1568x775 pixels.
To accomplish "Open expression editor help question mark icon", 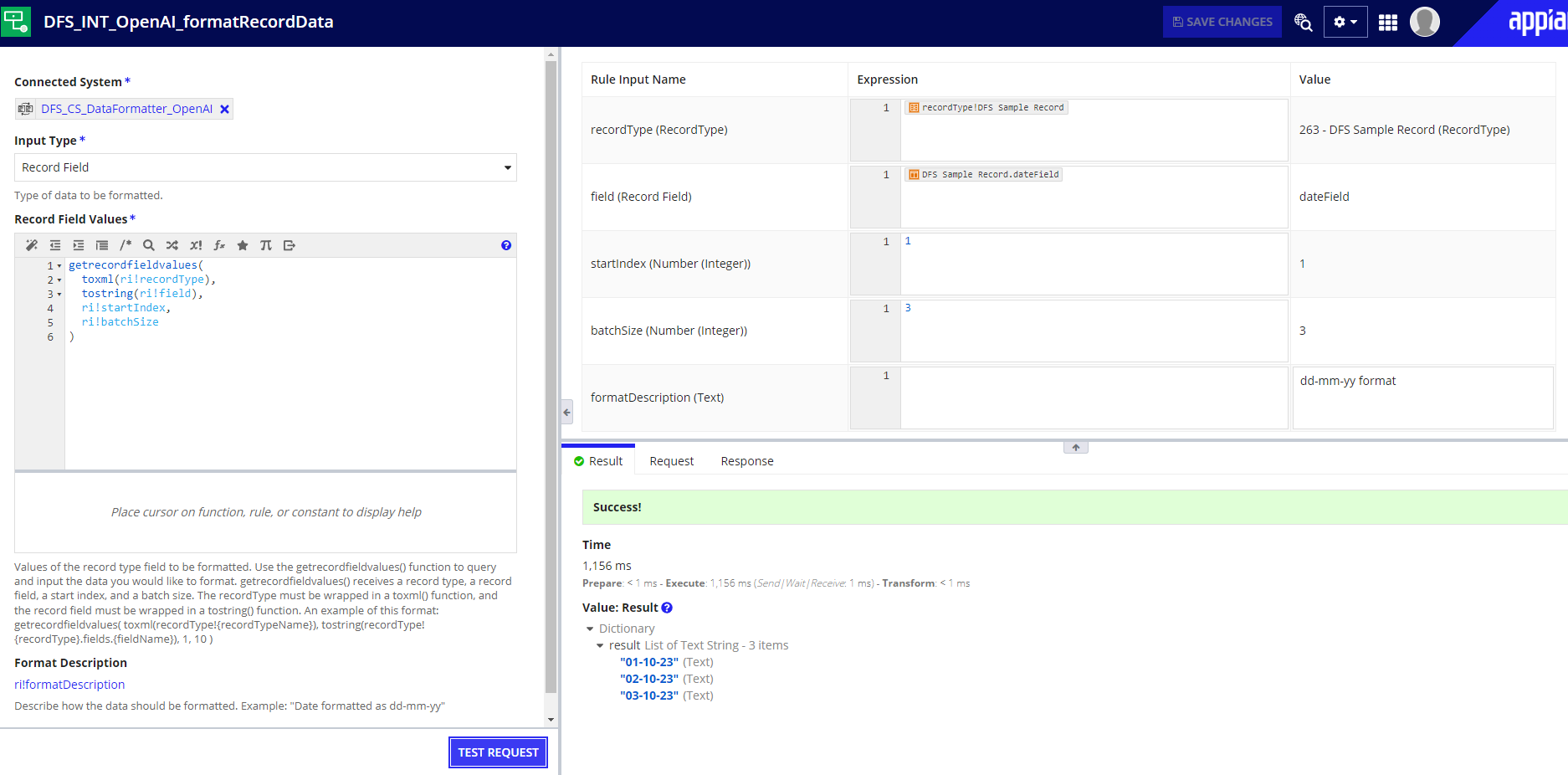I will pos(506,245).
